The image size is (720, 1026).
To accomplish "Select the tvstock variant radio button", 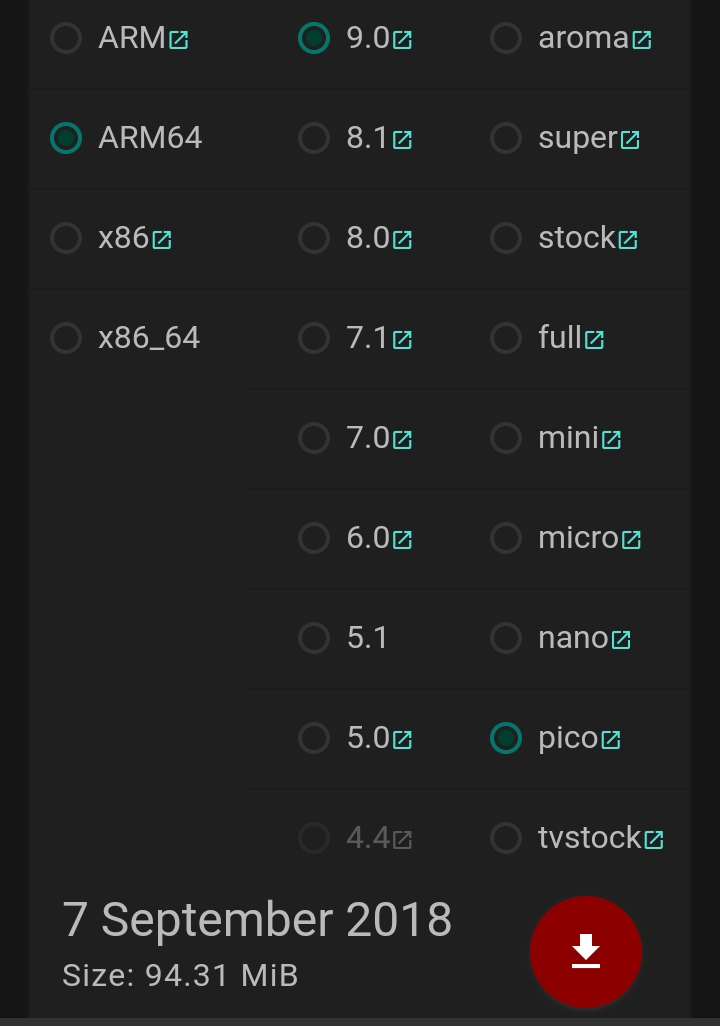I will pos(506,838).
